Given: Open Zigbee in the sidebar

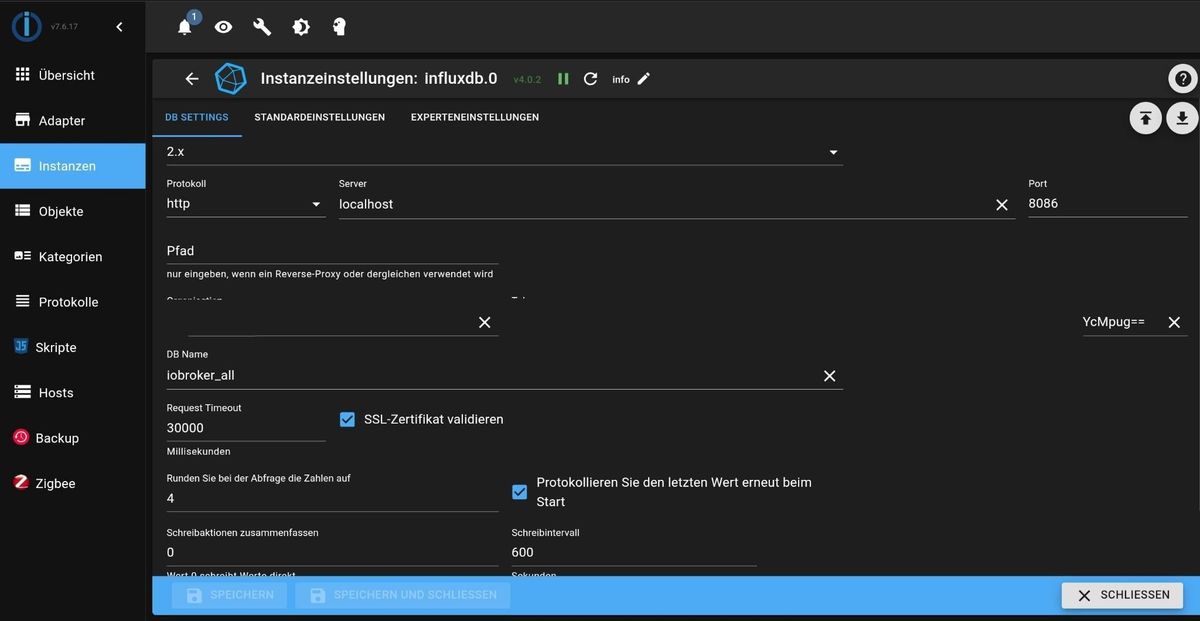Looking at the screenshot, I should coord(73,483).
